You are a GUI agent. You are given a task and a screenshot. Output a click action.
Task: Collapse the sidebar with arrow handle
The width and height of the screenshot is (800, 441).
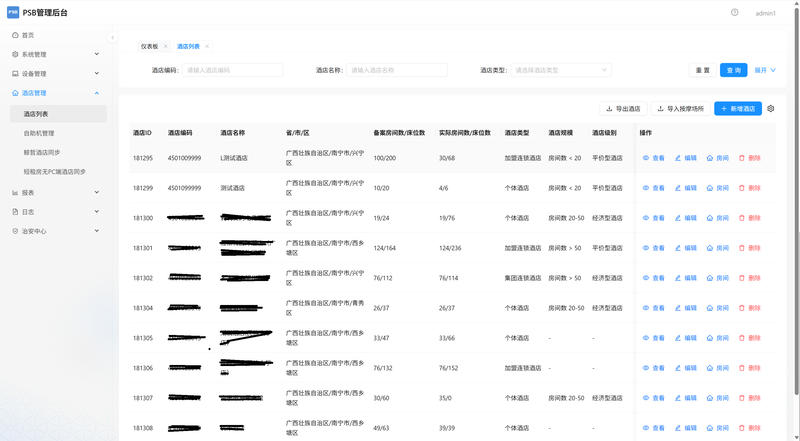pos(112,37)
